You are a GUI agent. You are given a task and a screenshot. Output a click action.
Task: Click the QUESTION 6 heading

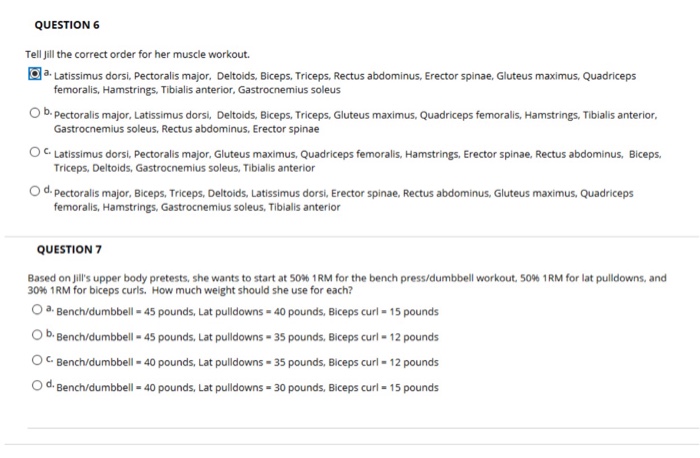67,25
